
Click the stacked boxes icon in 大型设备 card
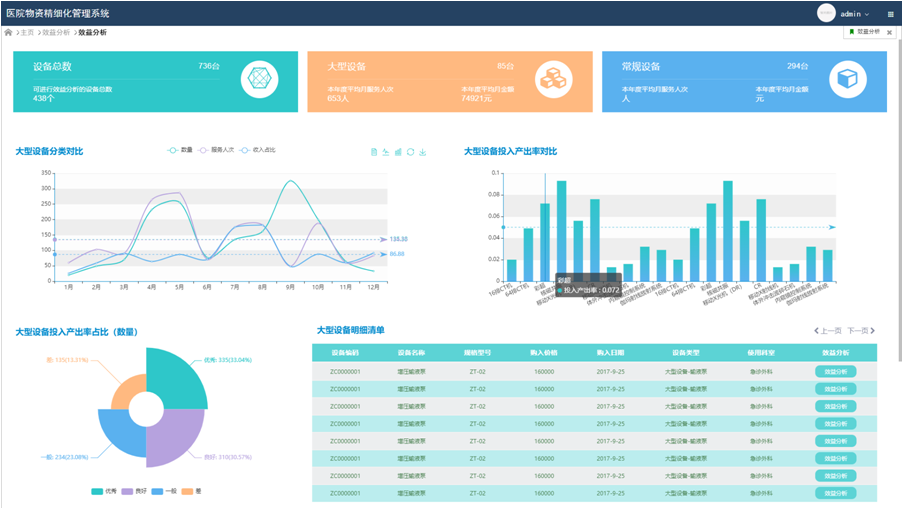click(554, 79)
